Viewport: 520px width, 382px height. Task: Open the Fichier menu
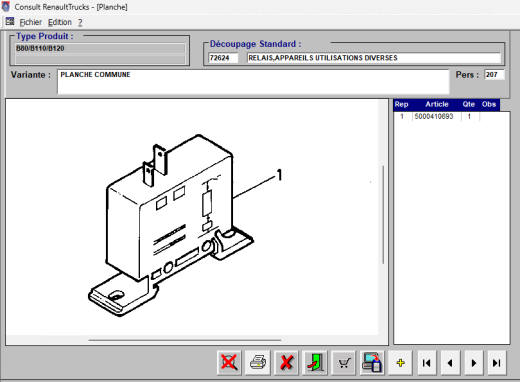pos(31,22)
